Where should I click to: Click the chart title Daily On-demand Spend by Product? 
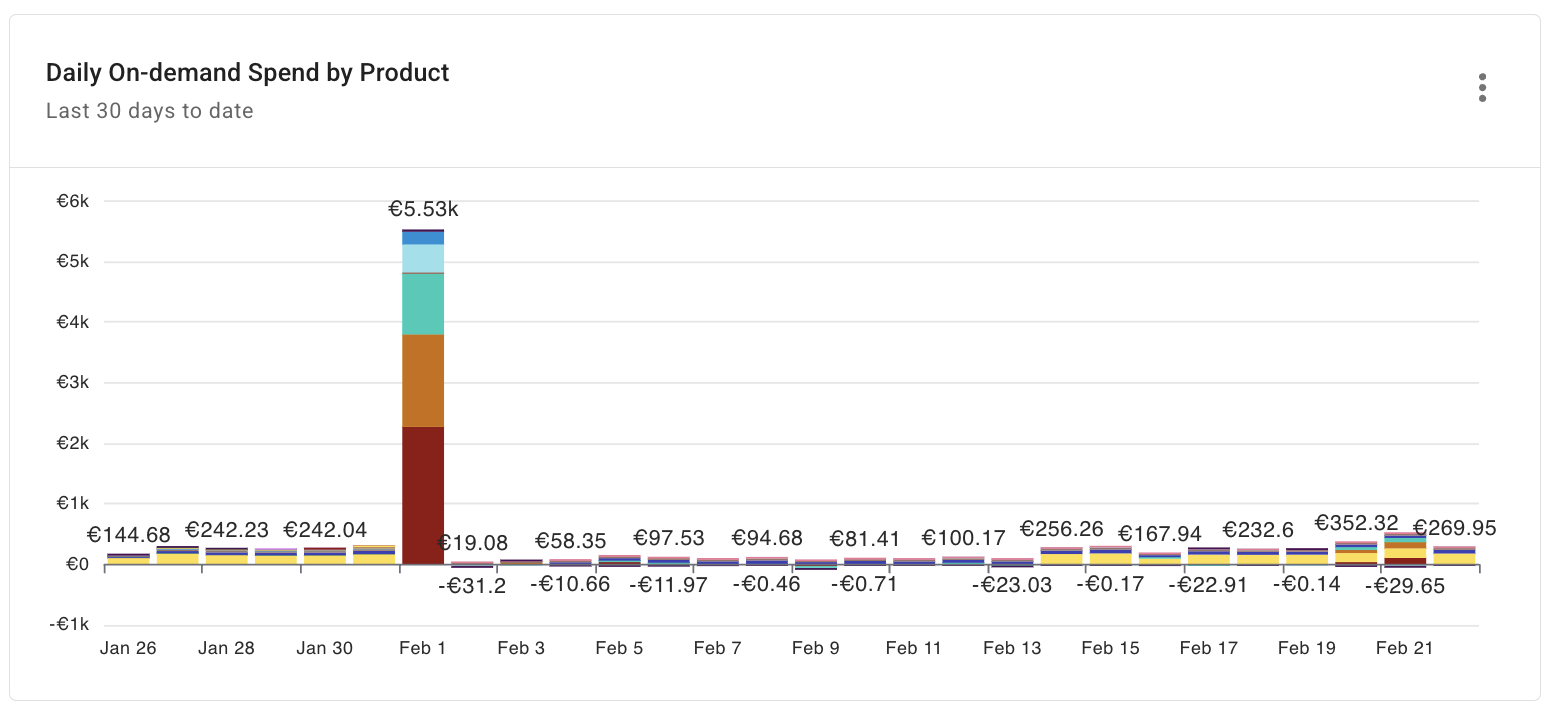[x=247, y=72]
